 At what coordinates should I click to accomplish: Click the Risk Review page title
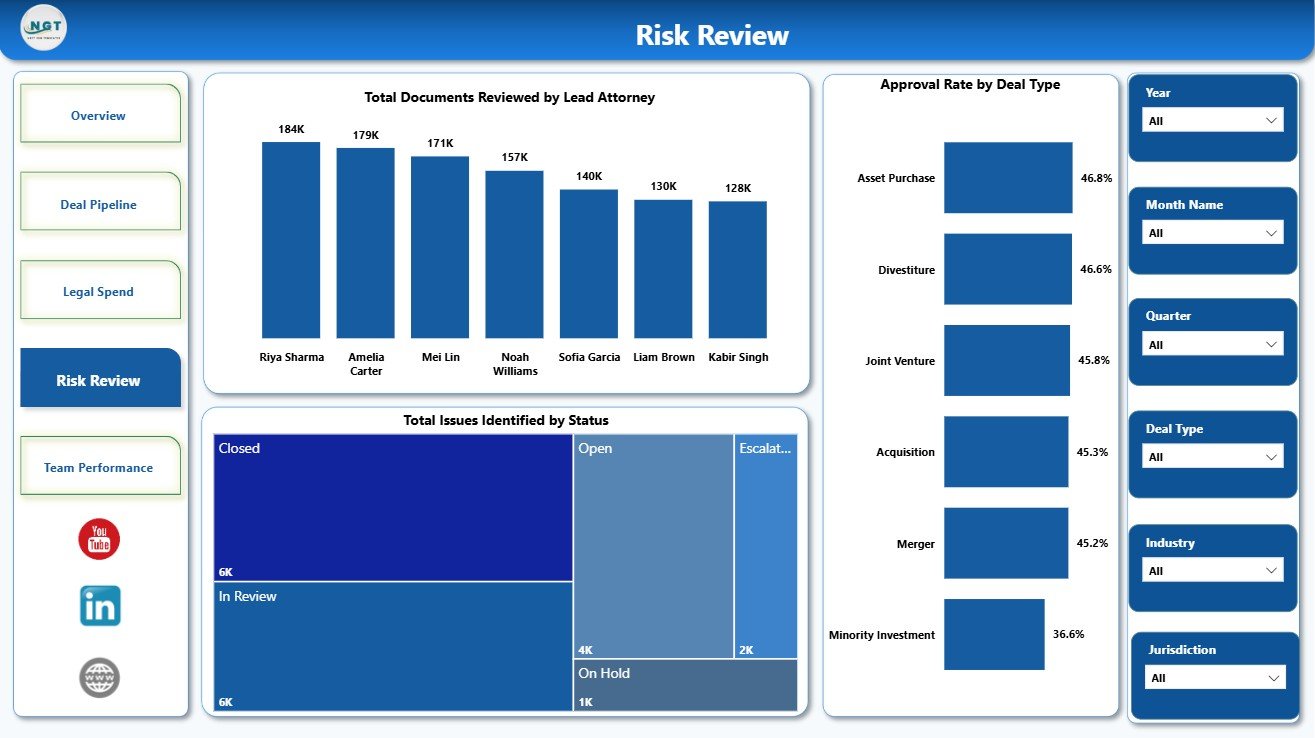[x=712, y=35]
